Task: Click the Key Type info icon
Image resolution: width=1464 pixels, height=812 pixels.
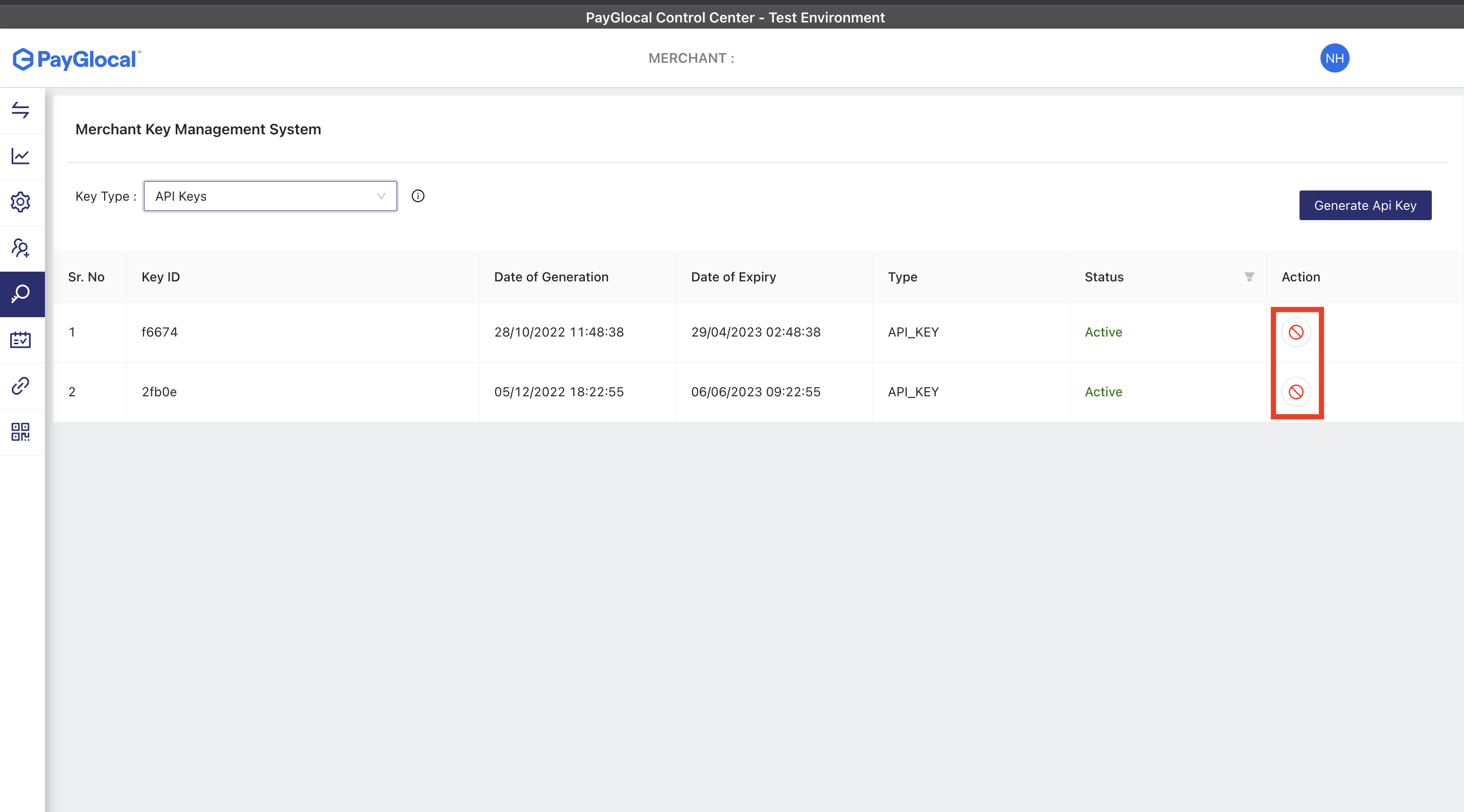Action: click(x=418, y=196)
